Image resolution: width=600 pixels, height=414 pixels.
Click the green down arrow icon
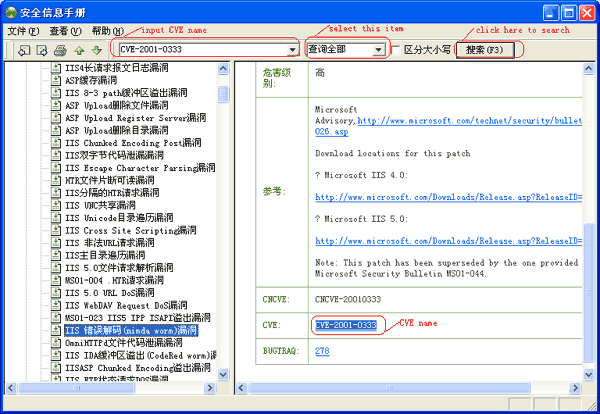(x=95, y=50)
